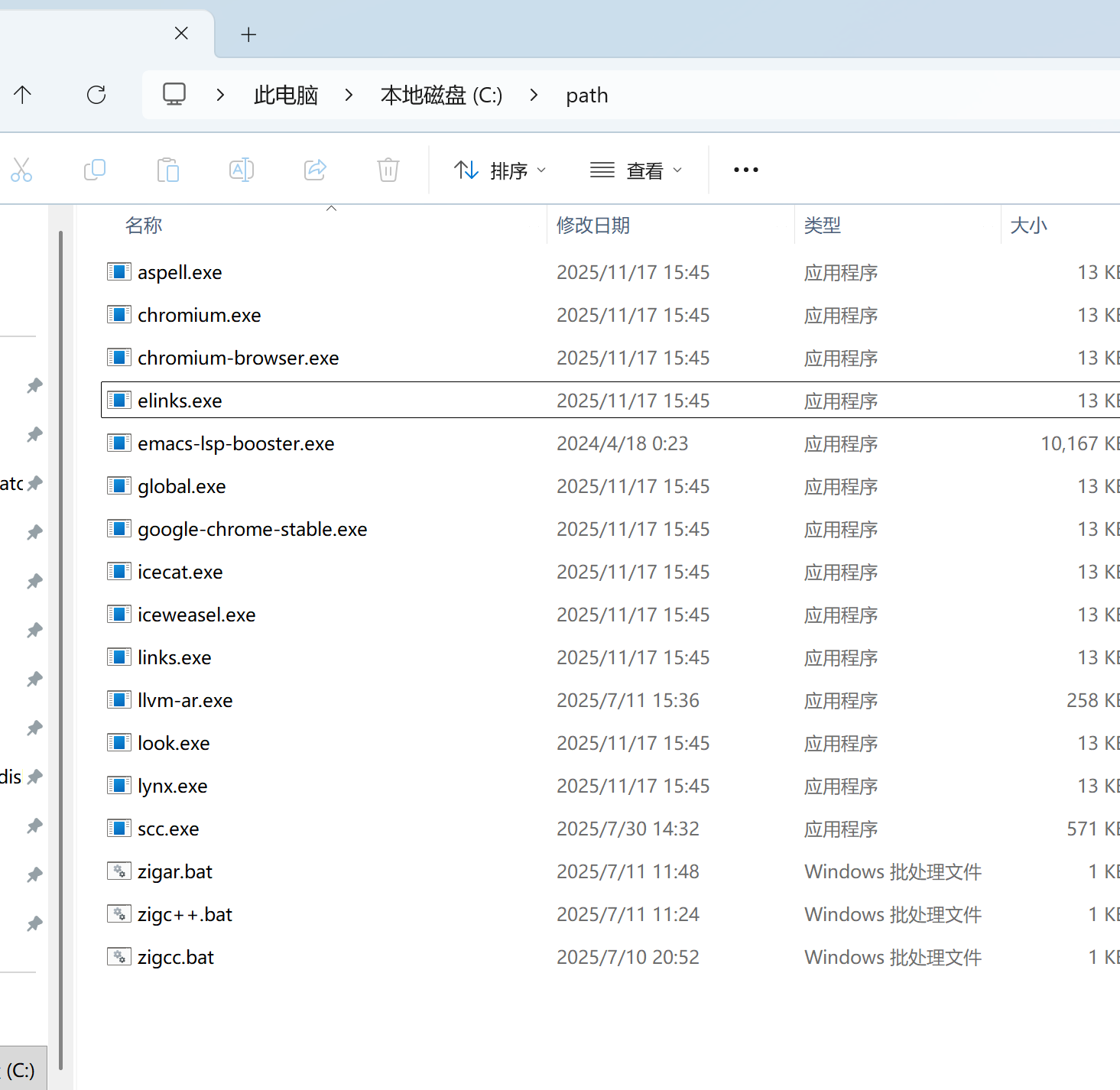1120x1090 pixels.
Task: Open the 查看 view dropdown
Action: coord(635,170)
